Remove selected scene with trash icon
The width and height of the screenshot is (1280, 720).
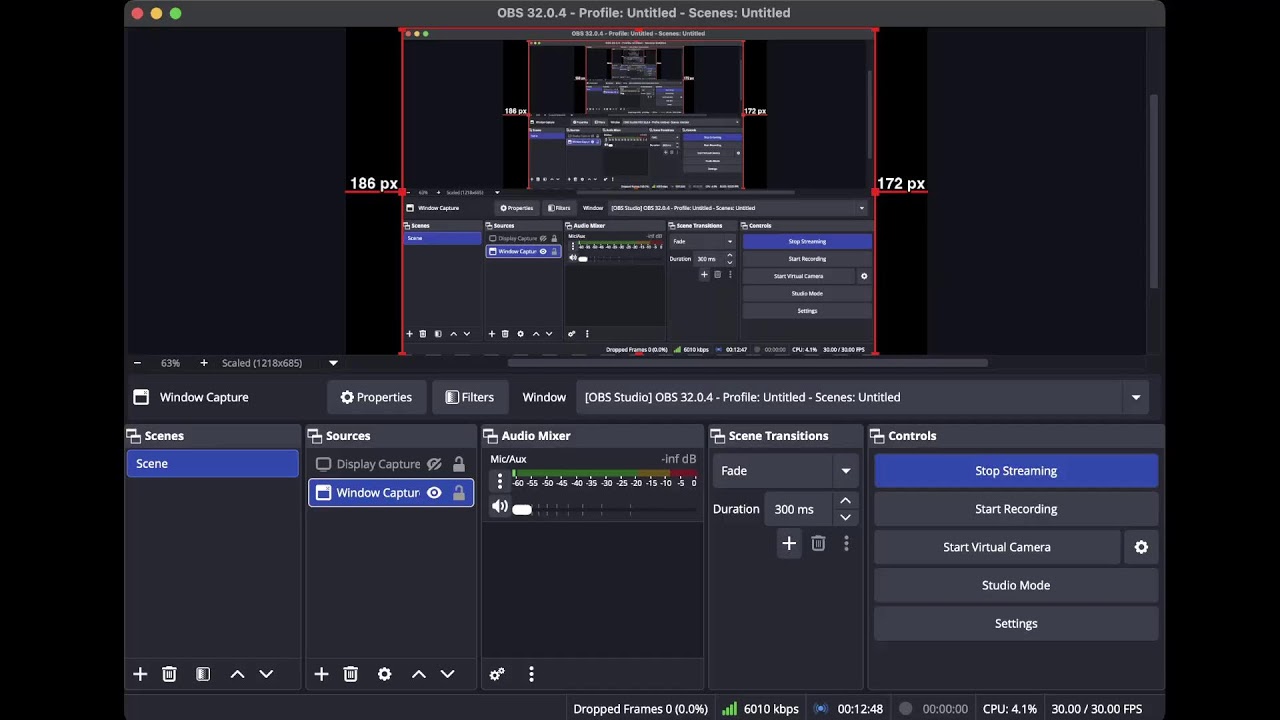click(x=169, y=674)
